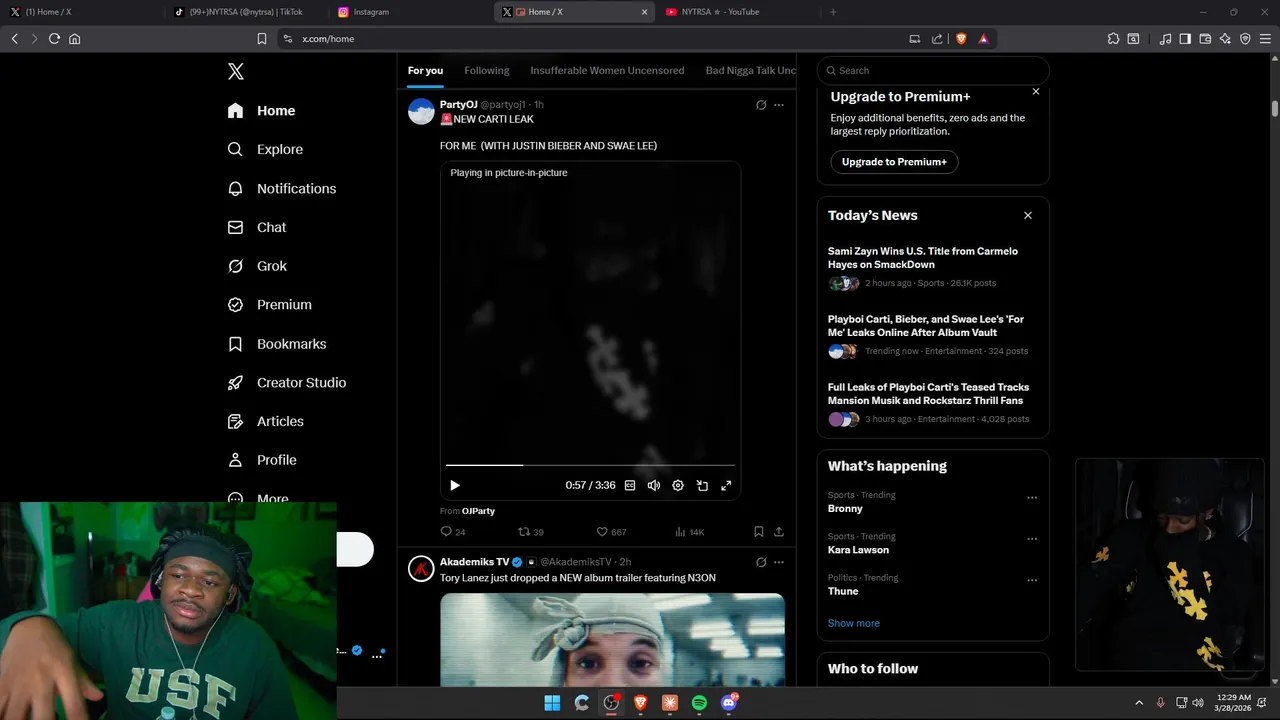The height and width of the screenshot is (720, 1280).
Task: Open Sami Zayn Wins U.S. Title story
Action: (x=923, y=258)
